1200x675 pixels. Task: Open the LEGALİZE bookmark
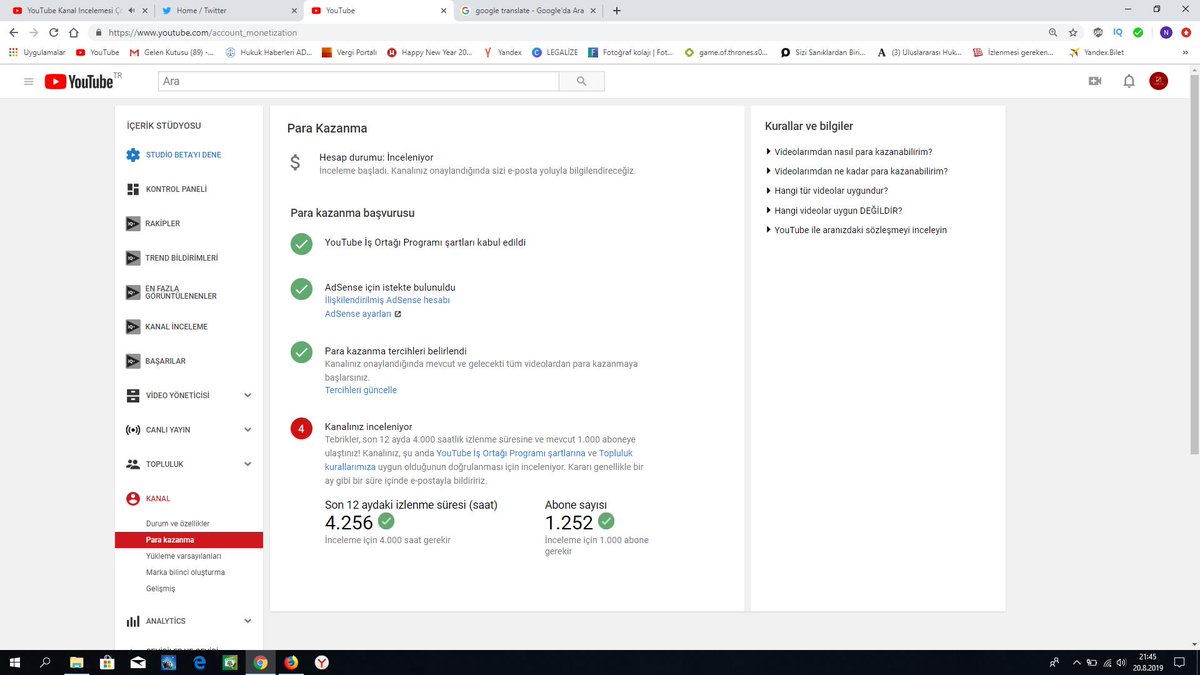pos(555,52)
